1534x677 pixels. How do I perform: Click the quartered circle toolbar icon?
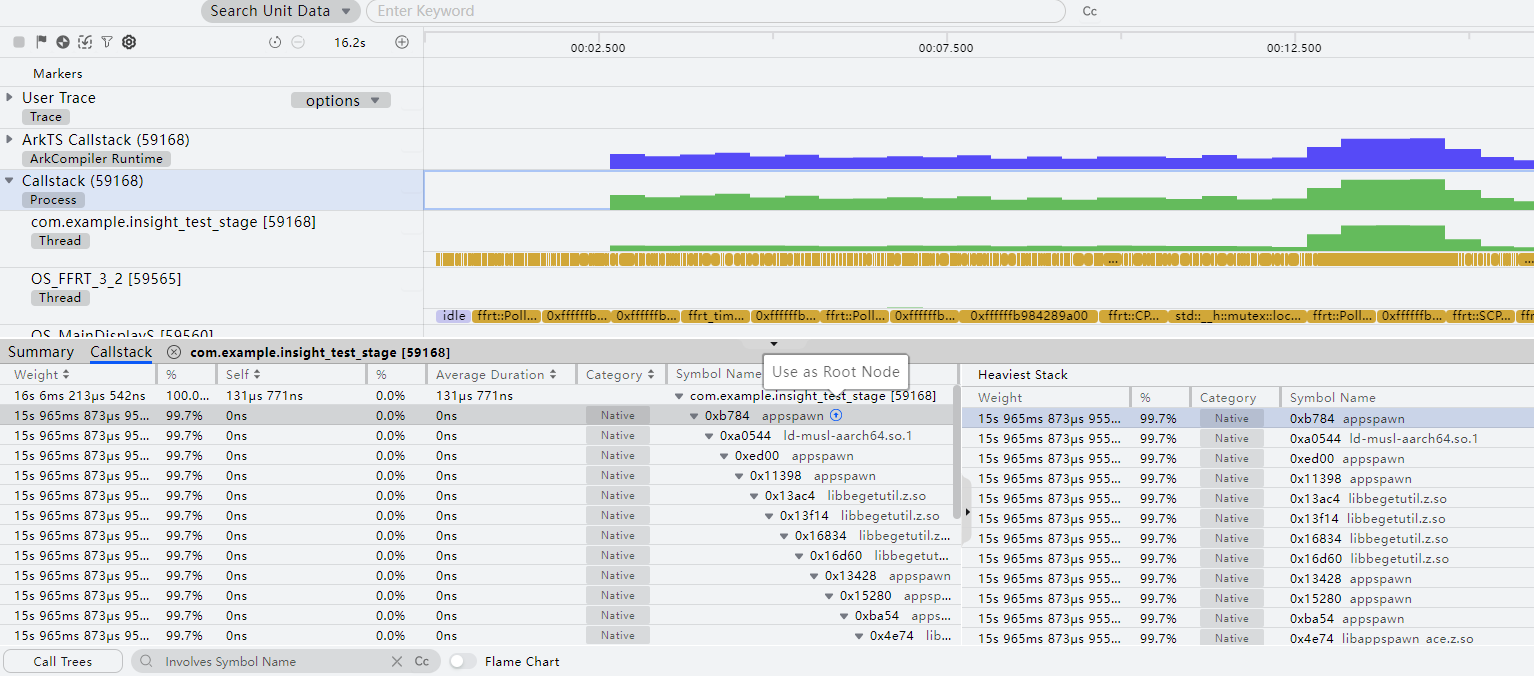(63, 42)
